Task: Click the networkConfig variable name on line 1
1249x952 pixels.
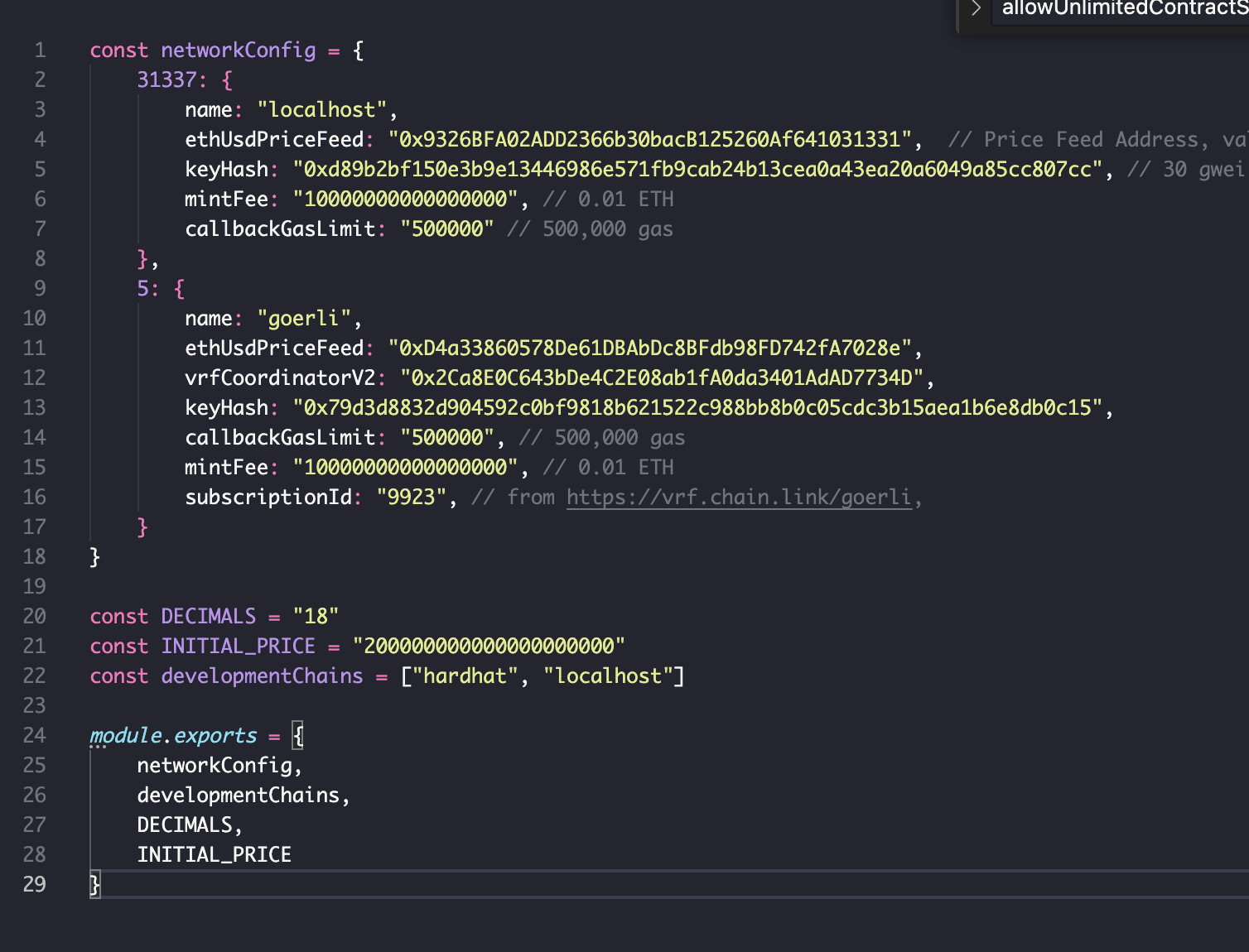Action: (239, 50)
